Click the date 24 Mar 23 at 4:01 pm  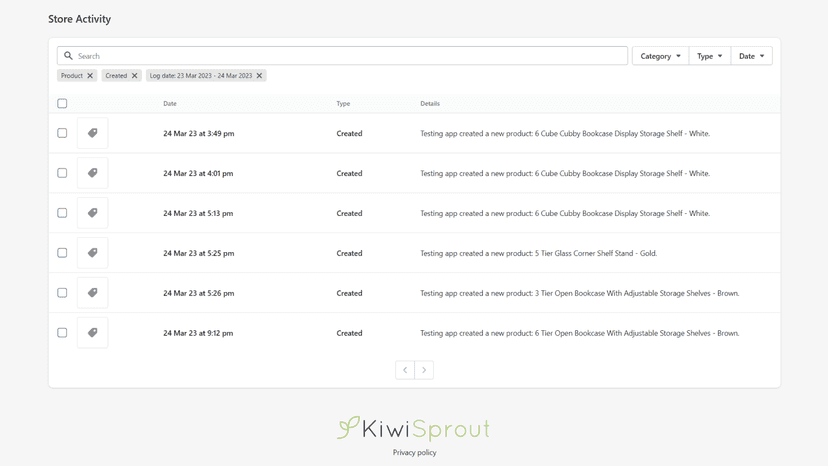point(198,173)
